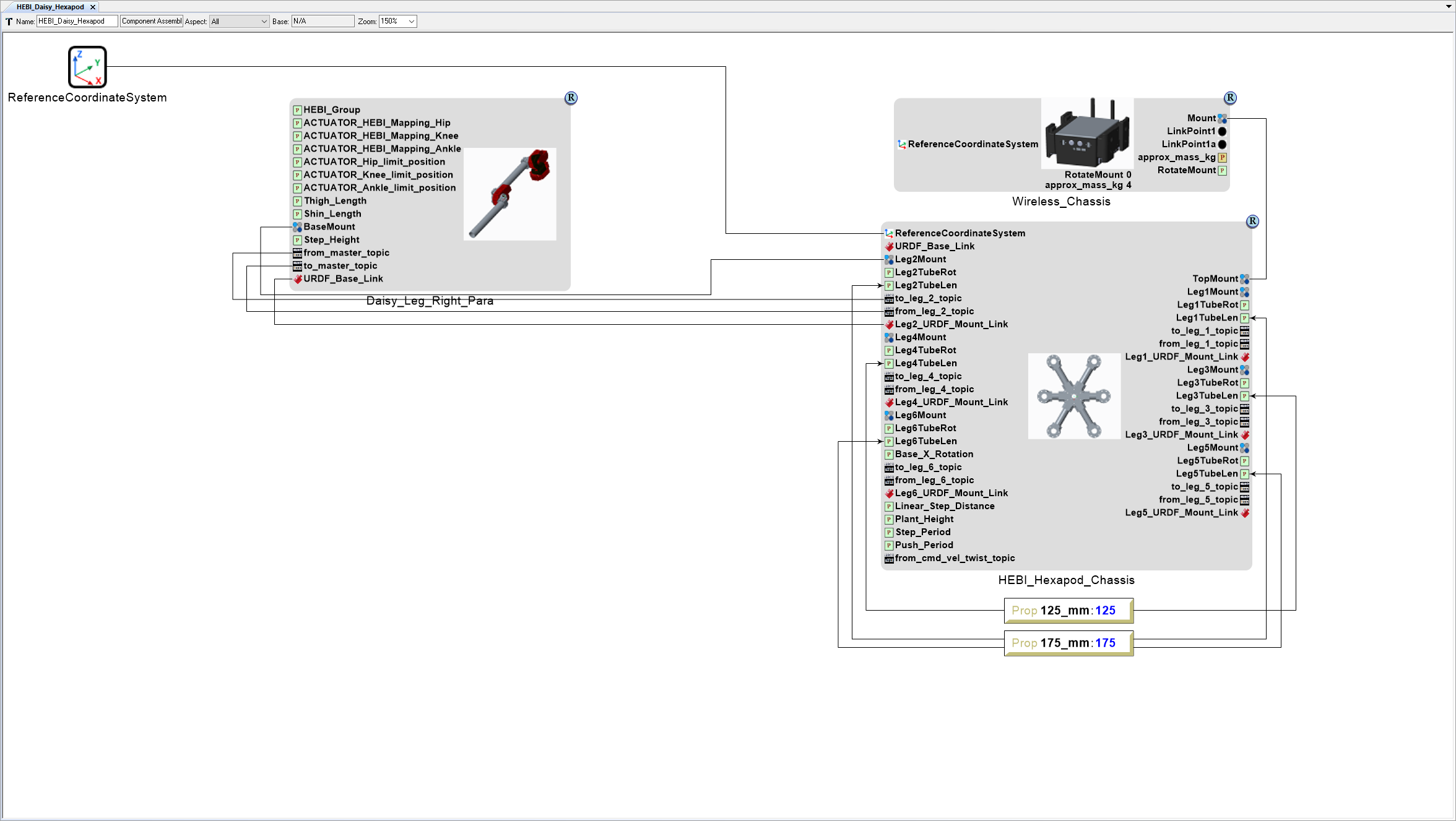Click the R reference badge on Wireless_Chassis

(1230, 98)
